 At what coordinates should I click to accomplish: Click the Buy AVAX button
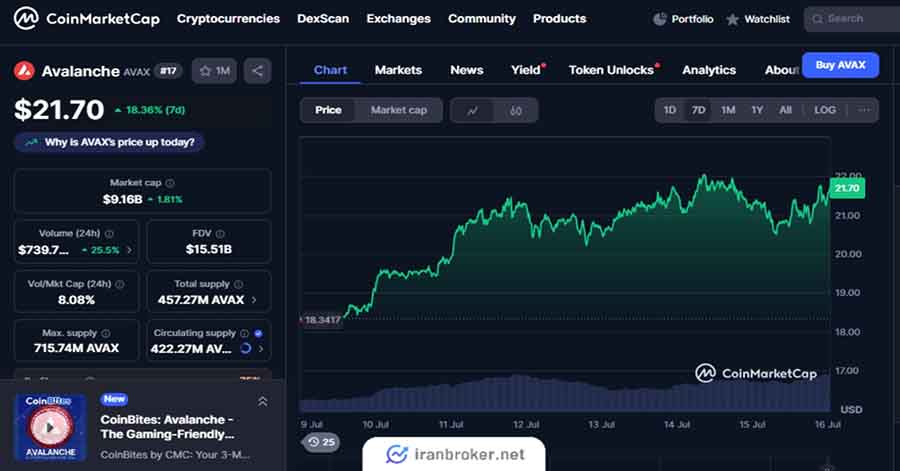[x=840, y=65]
